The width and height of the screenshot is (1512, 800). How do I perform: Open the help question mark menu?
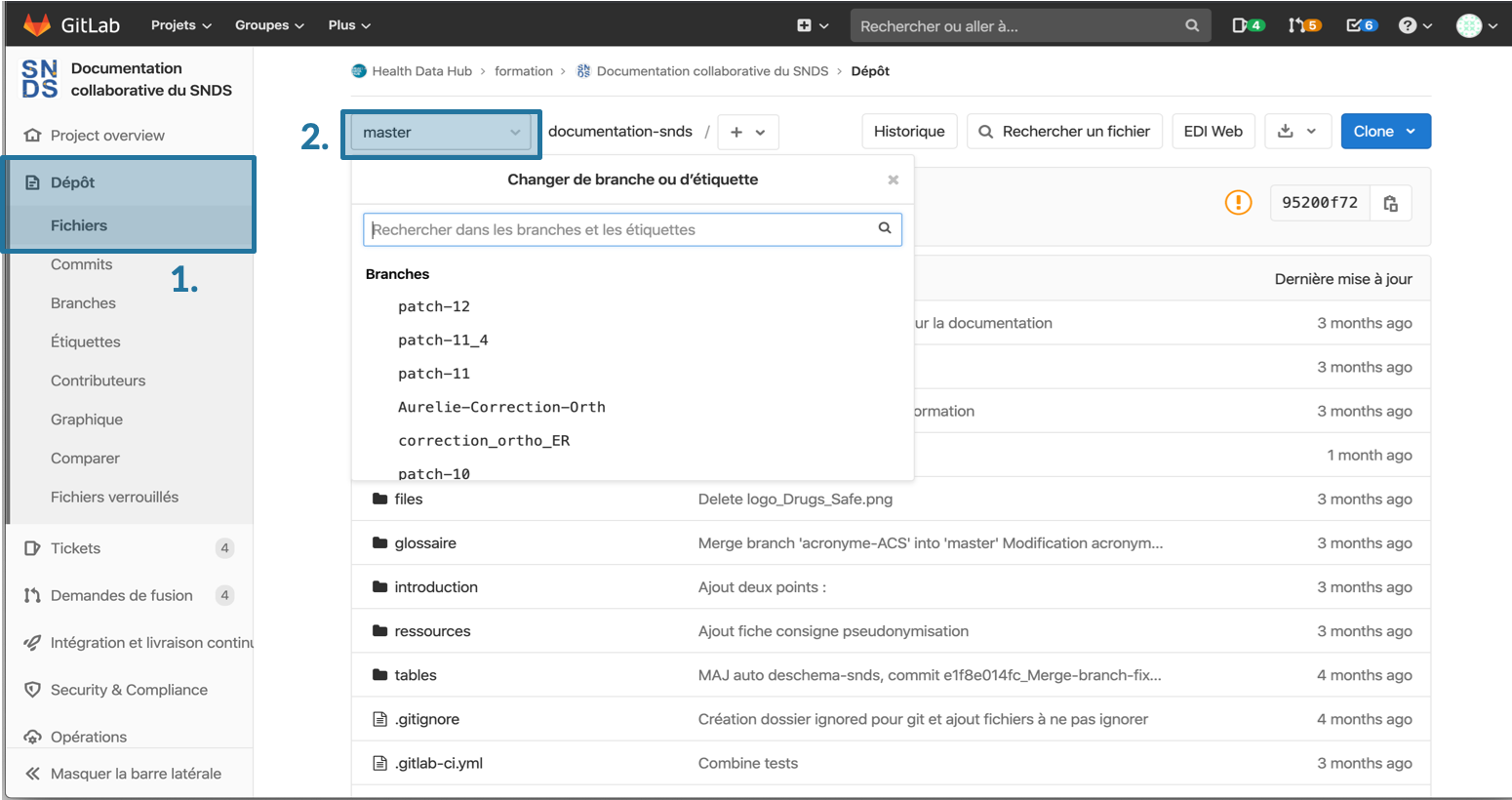tap(1413, 25)
